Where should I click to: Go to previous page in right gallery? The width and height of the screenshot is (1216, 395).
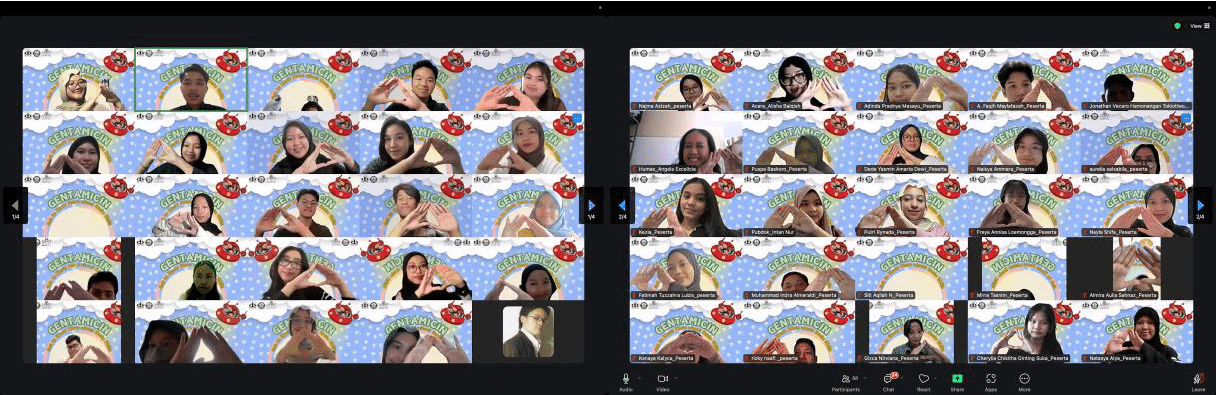(622, 206)
